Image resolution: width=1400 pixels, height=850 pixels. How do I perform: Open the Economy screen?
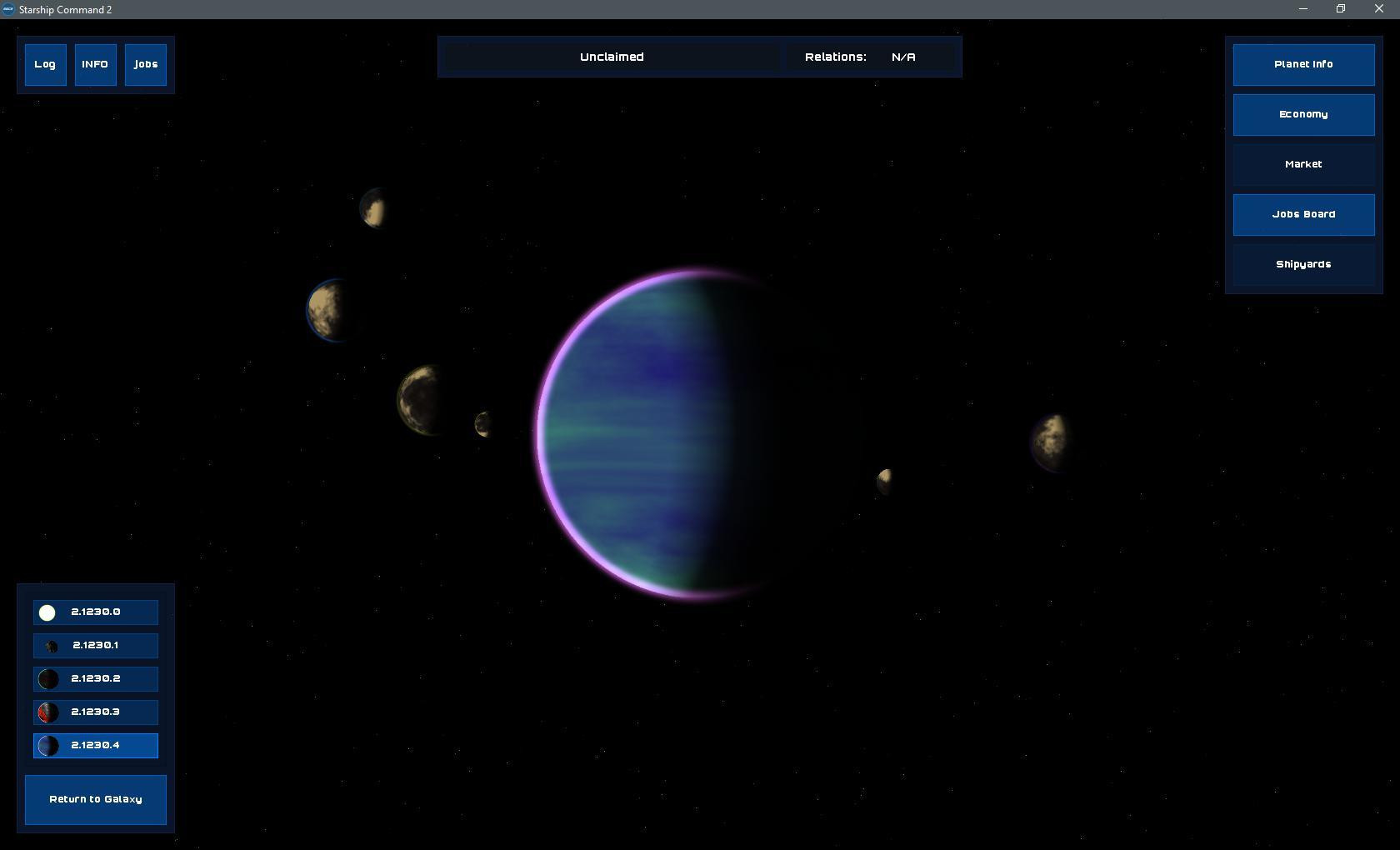coord(1303,114)
